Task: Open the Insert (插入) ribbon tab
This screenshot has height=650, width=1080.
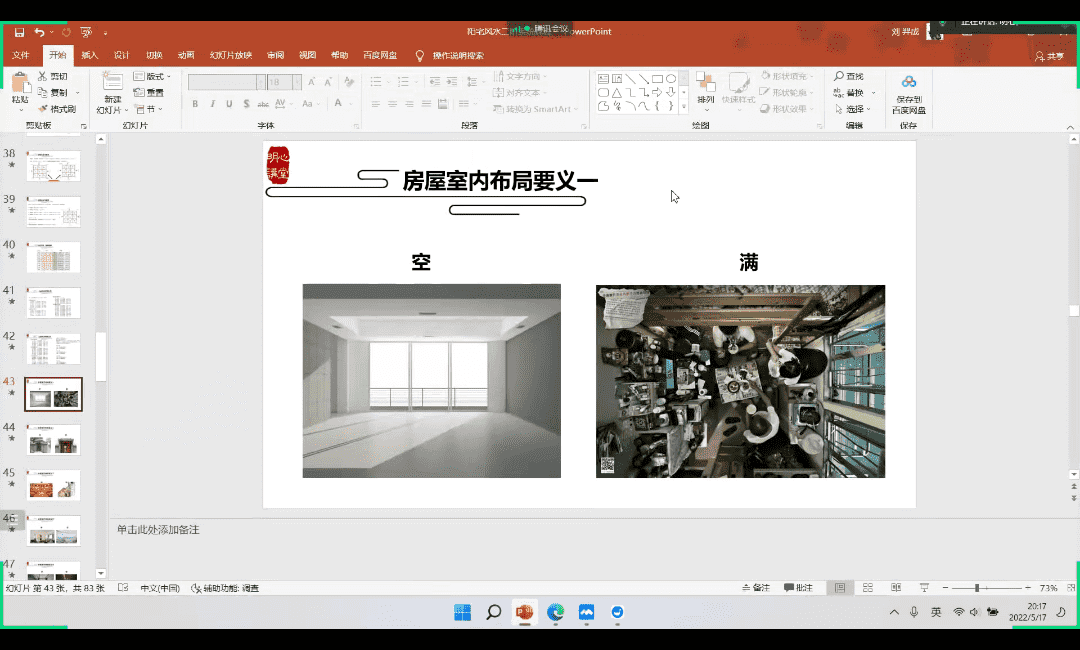Action: coord(90,55)
